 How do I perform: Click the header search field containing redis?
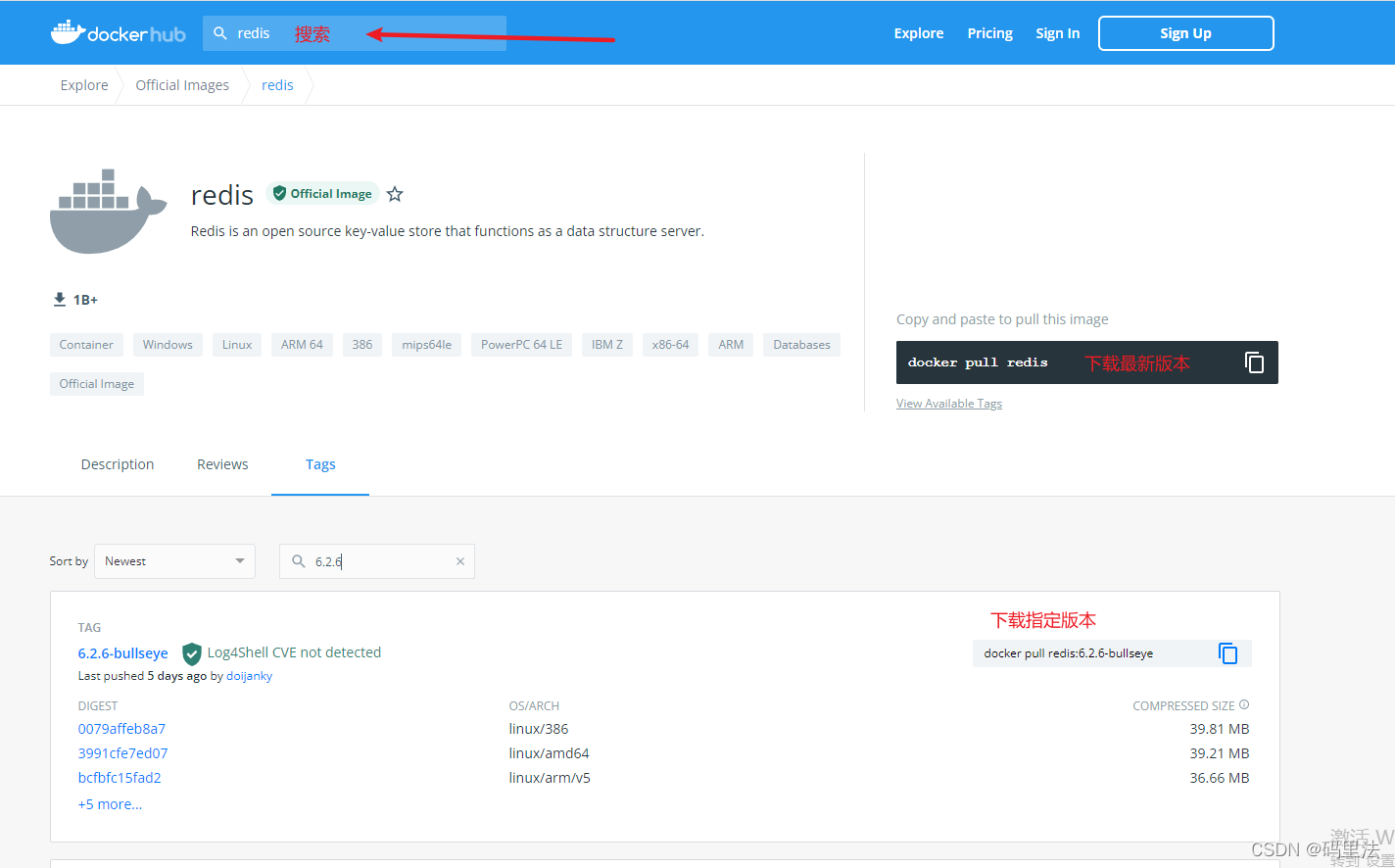pyautogui.click(x=355, y=33)
